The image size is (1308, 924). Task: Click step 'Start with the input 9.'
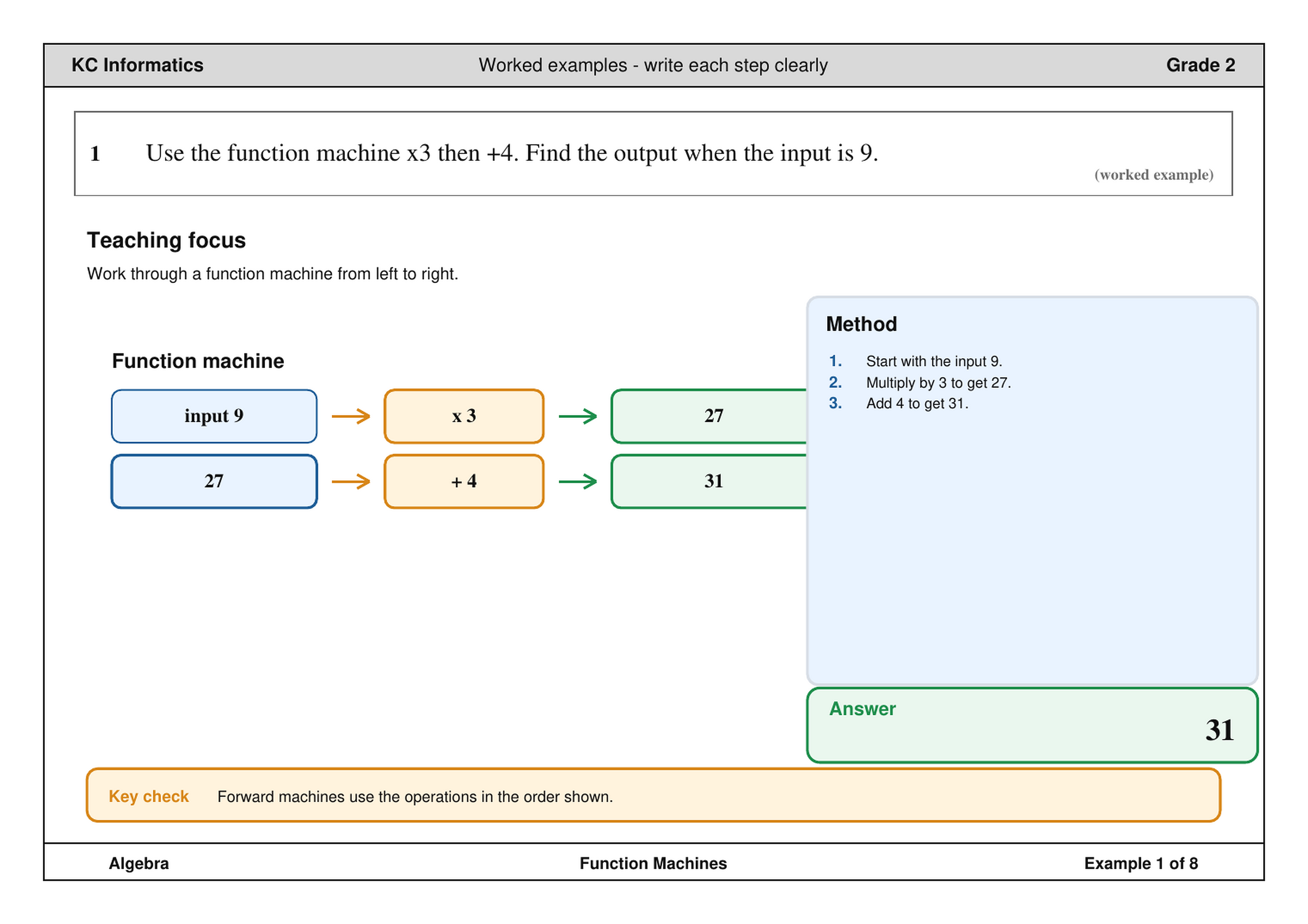[x=934, y=361]
